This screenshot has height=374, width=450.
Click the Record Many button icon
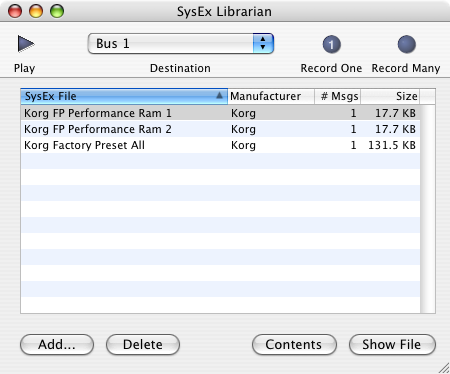point(406,44)
